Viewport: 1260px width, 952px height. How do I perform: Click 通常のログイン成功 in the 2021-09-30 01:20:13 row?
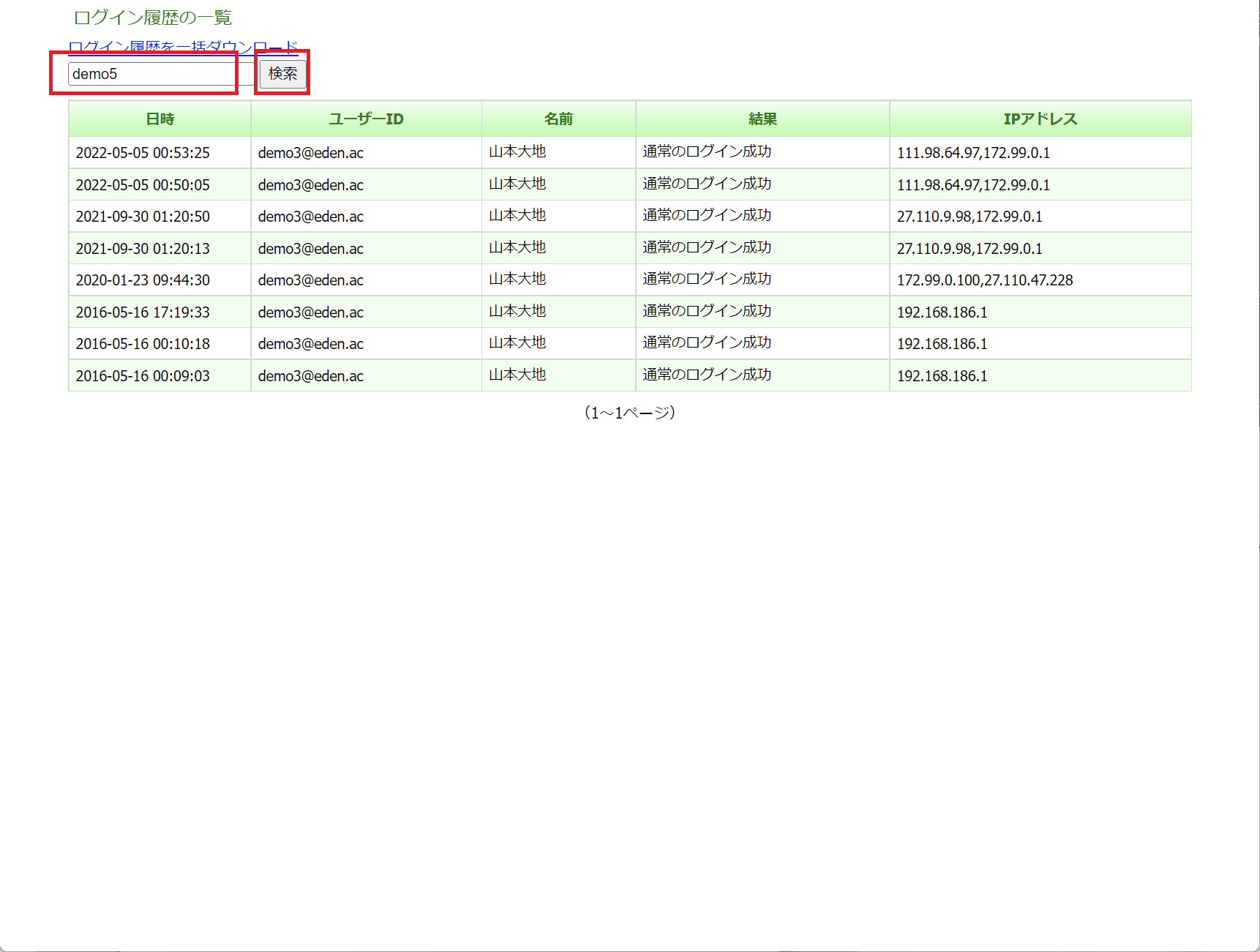[707, 247]
